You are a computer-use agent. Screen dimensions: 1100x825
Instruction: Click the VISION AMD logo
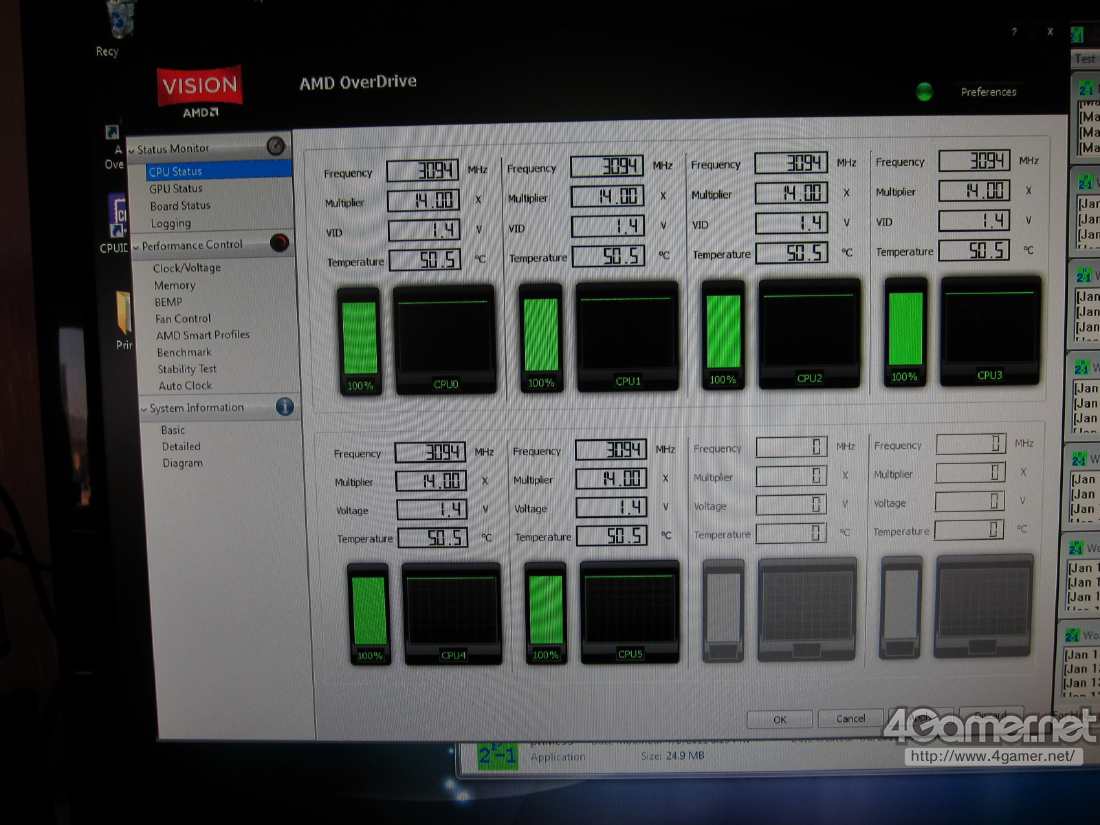pos(200,92)
